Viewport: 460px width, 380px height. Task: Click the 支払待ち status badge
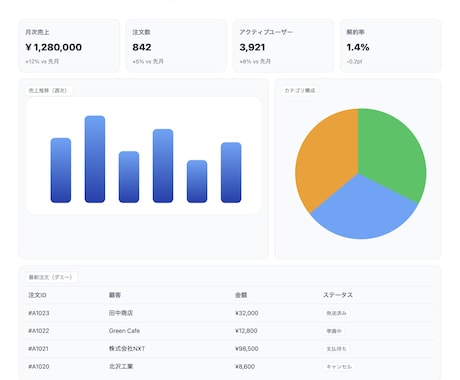pyautogui.click(x=336, y=349)
